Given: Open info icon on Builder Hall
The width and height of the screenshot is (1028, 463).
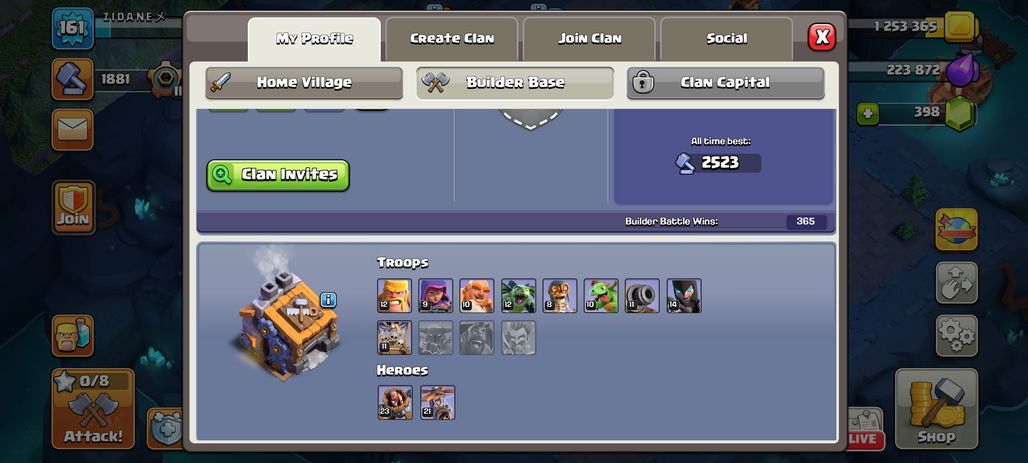Looking at the screenshot, I should pos(328,300).
